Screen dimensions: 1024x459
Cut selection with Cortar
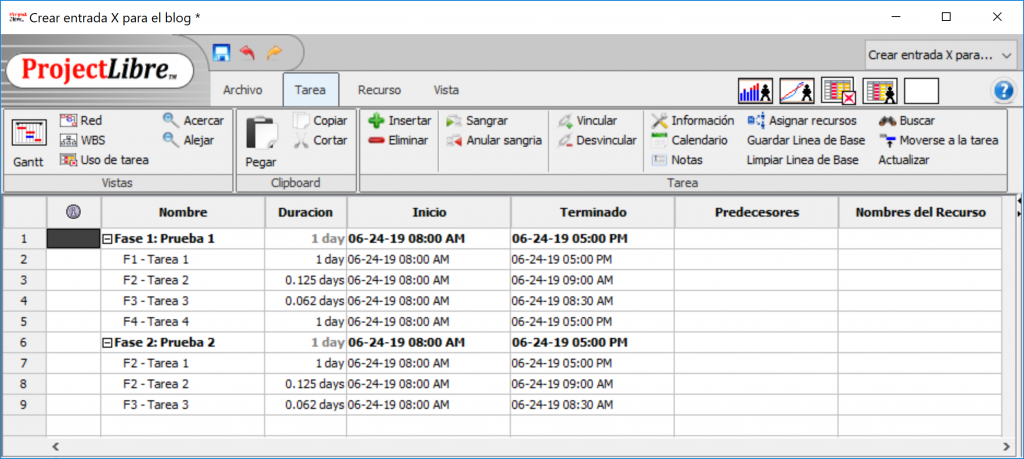coord(321,140)
